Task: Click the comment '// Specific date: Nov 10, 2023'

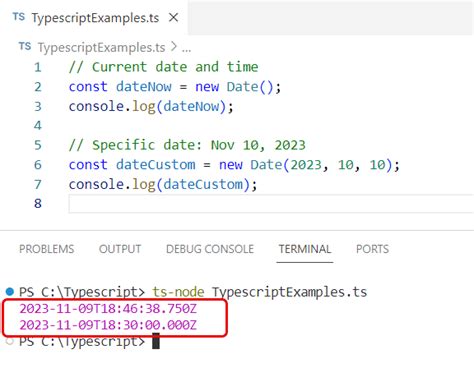Action: coord(187,145)
